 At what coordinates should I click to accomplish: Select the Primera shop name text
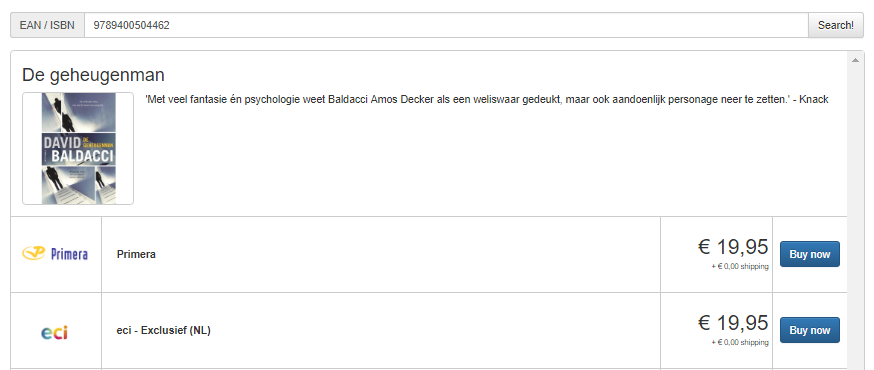136,254
